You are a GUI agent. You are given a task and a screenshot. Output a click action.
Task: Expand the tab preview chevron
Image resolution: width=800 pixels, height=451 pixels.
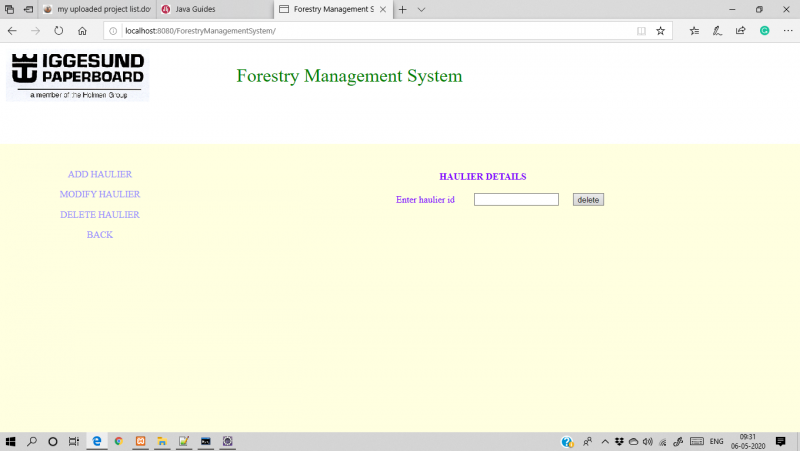(421, 9)
